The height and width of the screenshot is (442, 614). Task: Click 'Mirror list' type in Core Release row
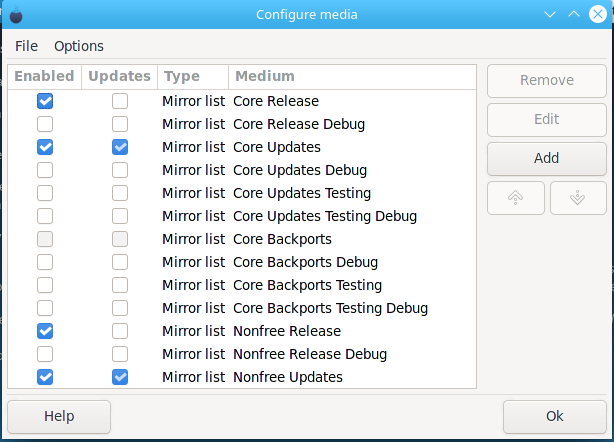[193, 101]
